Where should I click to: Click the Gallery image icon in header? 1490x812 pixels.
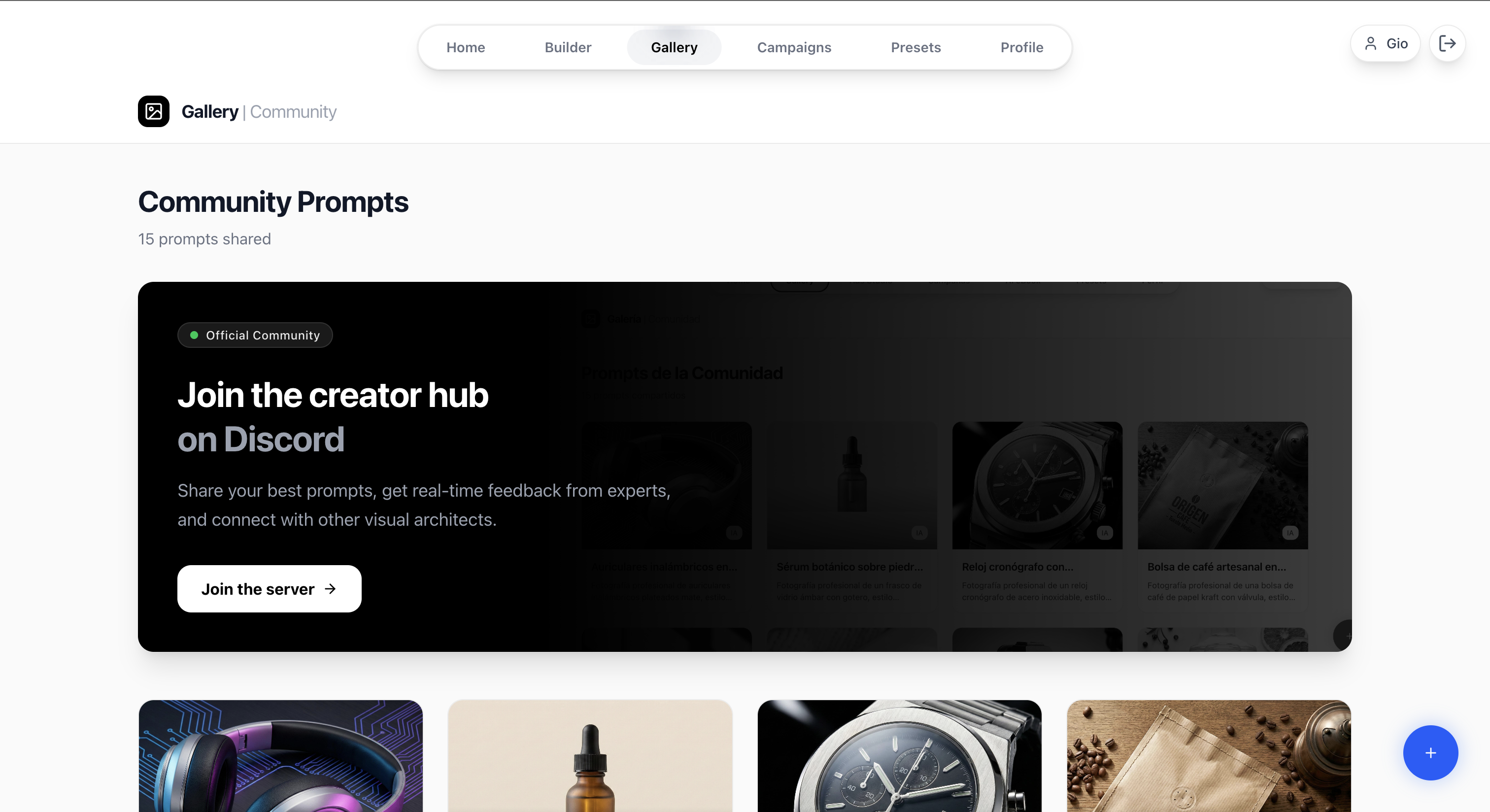(x=153, y=111)
